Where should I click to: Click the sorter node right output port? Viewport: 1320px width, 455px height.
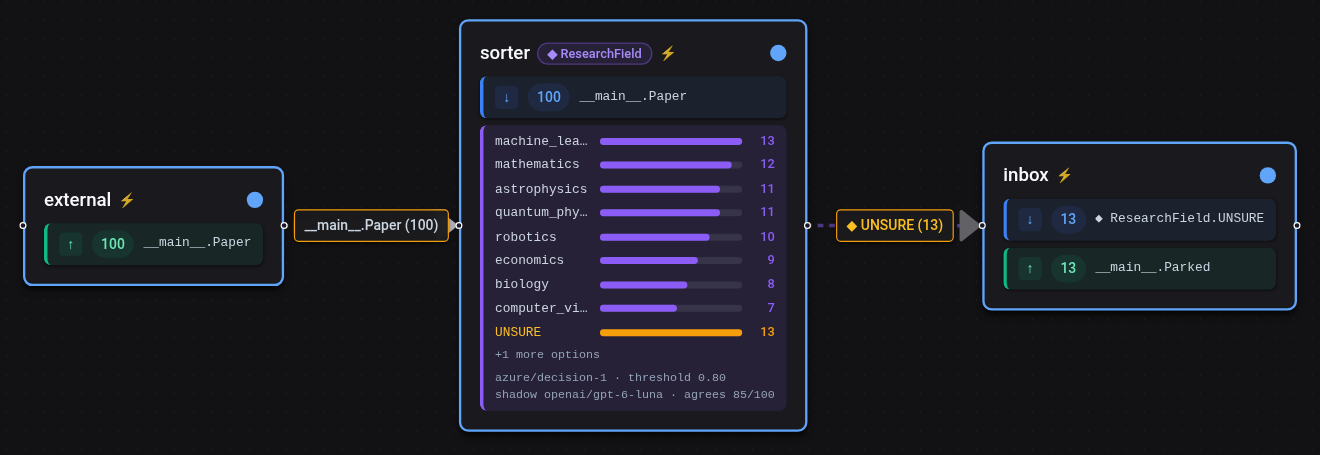tap(807, 225)
